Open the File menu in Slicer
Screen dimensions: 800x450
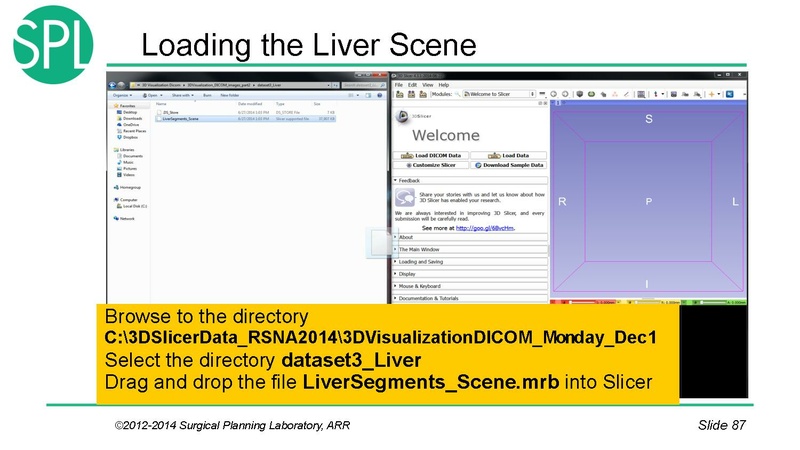[399, 85]
